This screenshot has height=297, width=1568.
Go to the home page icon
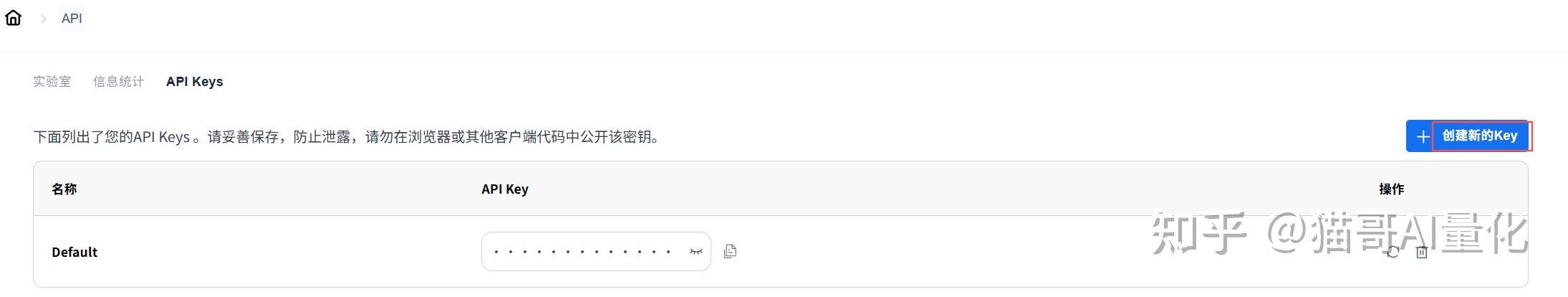[14, 18]
